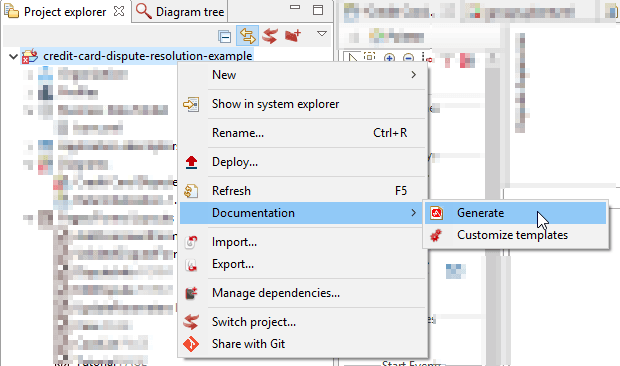The image size is (620, 366).
Task: Click the red Switch project toolbar icon
Action: (270, 36)
